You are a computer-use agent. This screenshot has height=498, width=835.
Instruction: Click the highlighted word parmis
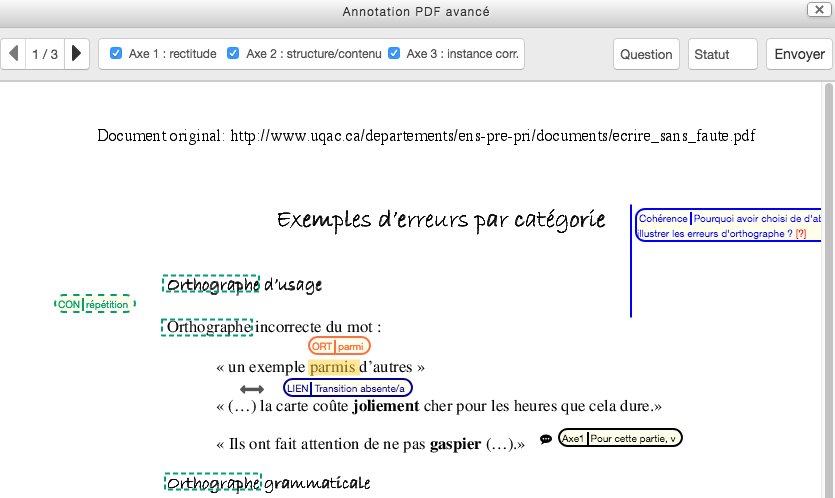pos(332,367)
